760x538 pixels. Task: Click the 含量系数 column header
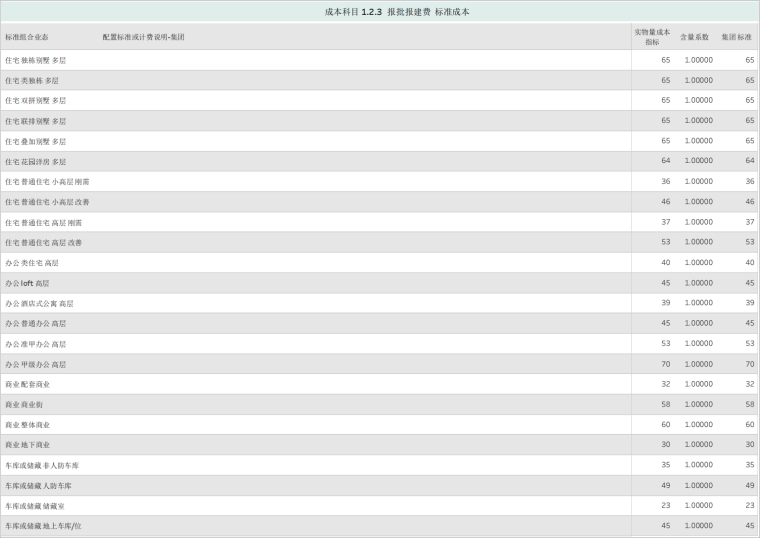[694, 37]
